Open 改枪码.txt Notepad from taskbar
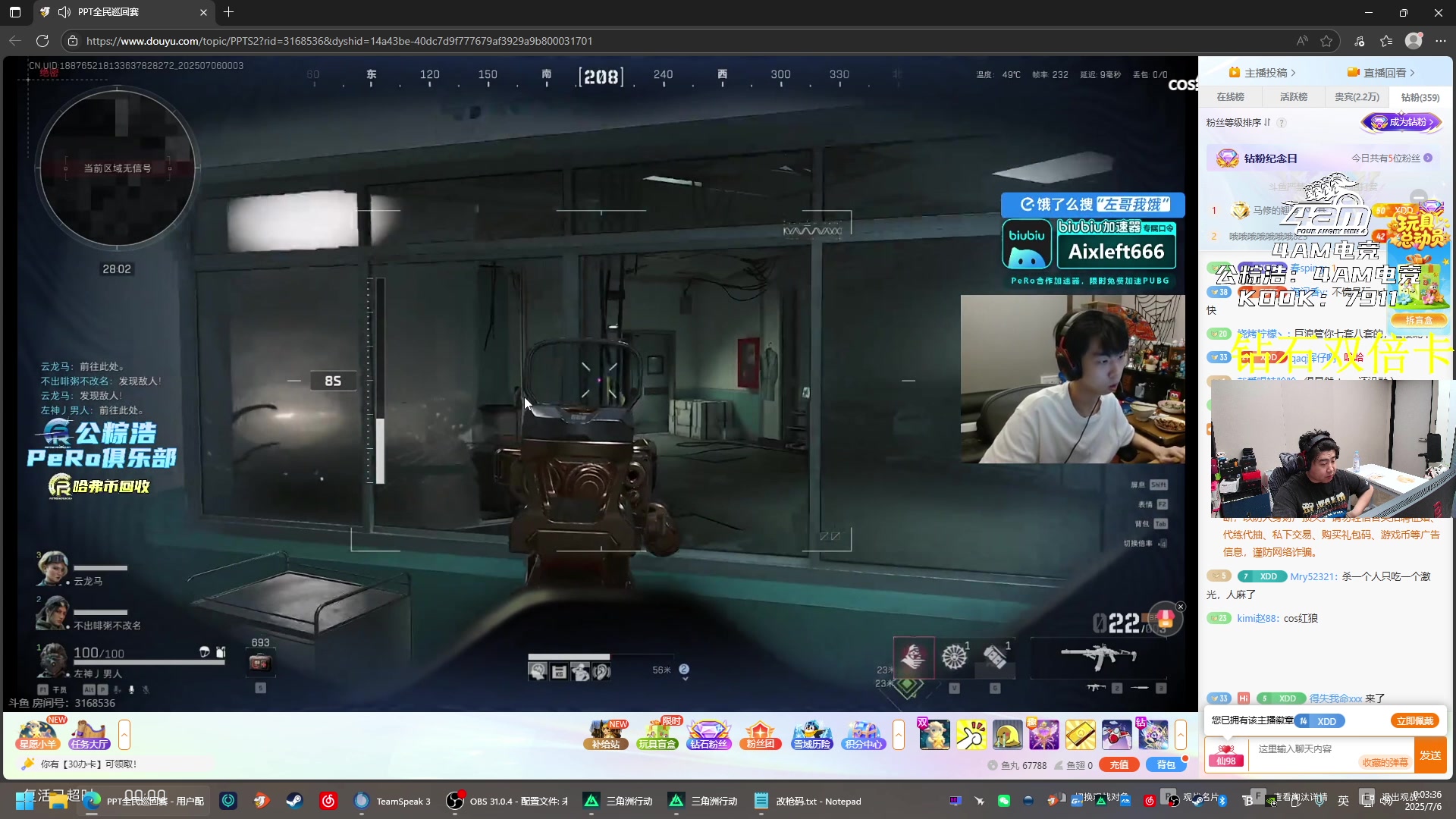 click(x=808, y=801)
